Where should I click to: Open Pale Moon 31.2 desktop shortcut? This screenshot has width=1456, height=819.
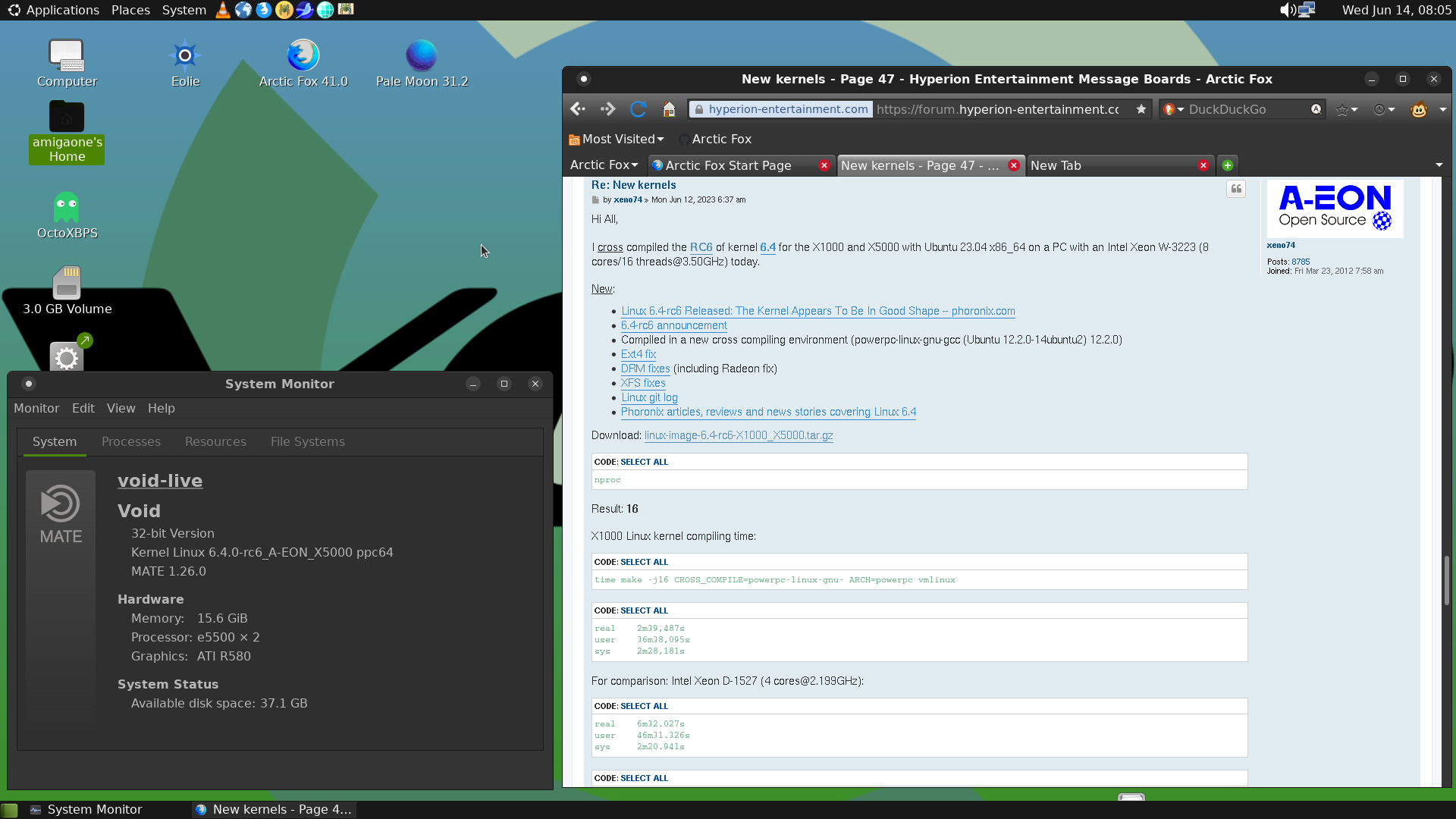tap(422, 64)
